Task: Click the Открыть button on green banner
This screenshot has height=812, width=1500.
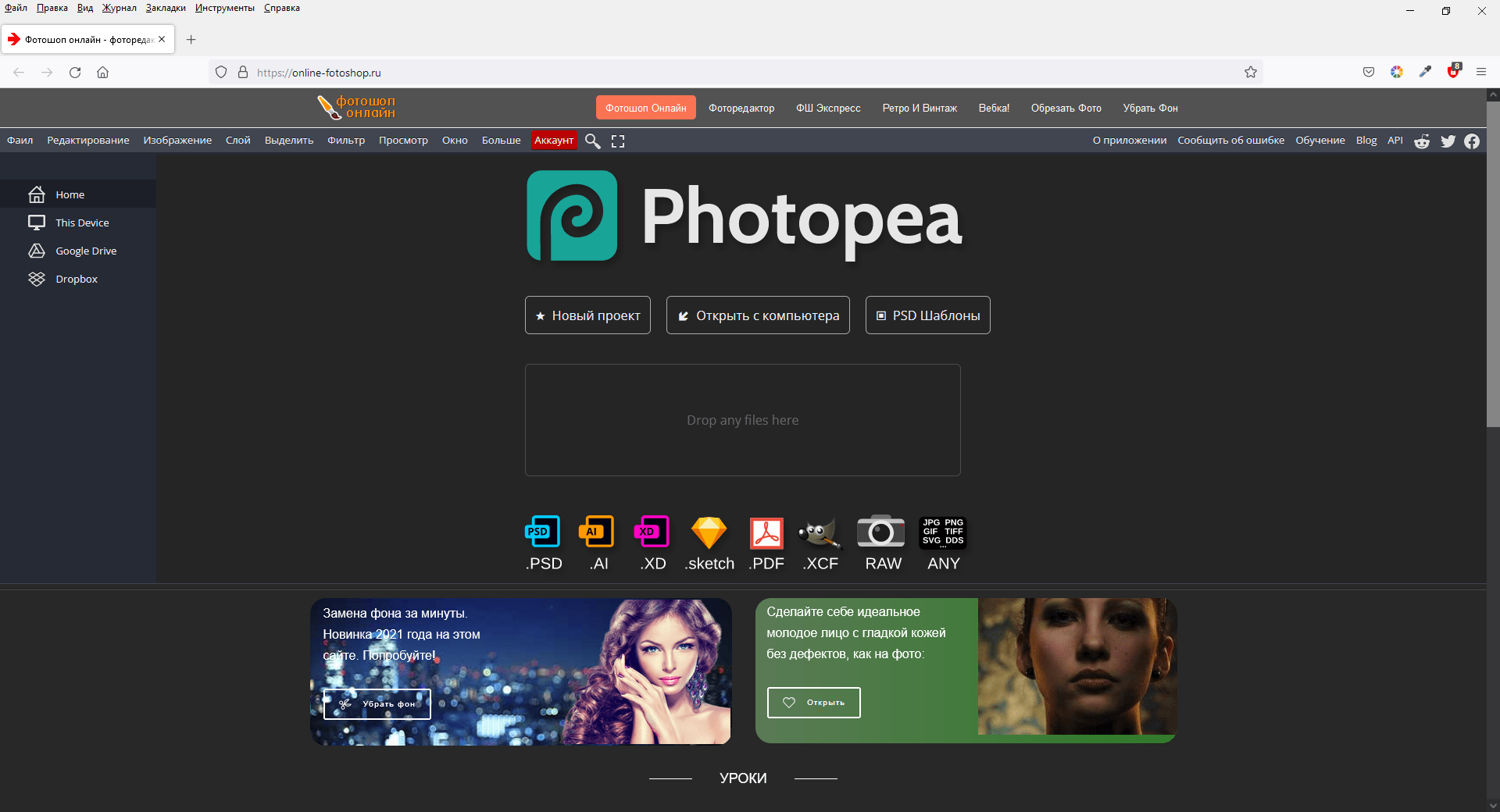Action: (x=813, y=703)
